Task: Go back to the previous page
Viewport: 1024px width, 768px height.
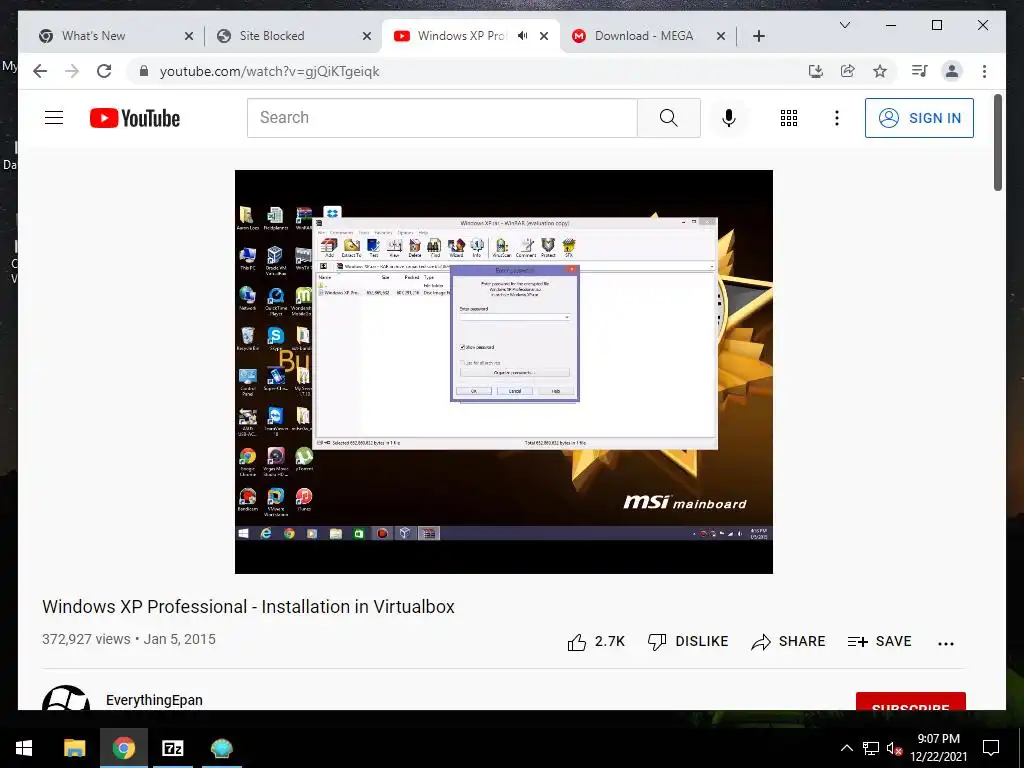Action: pyautogui.click(x=40, y=71)
